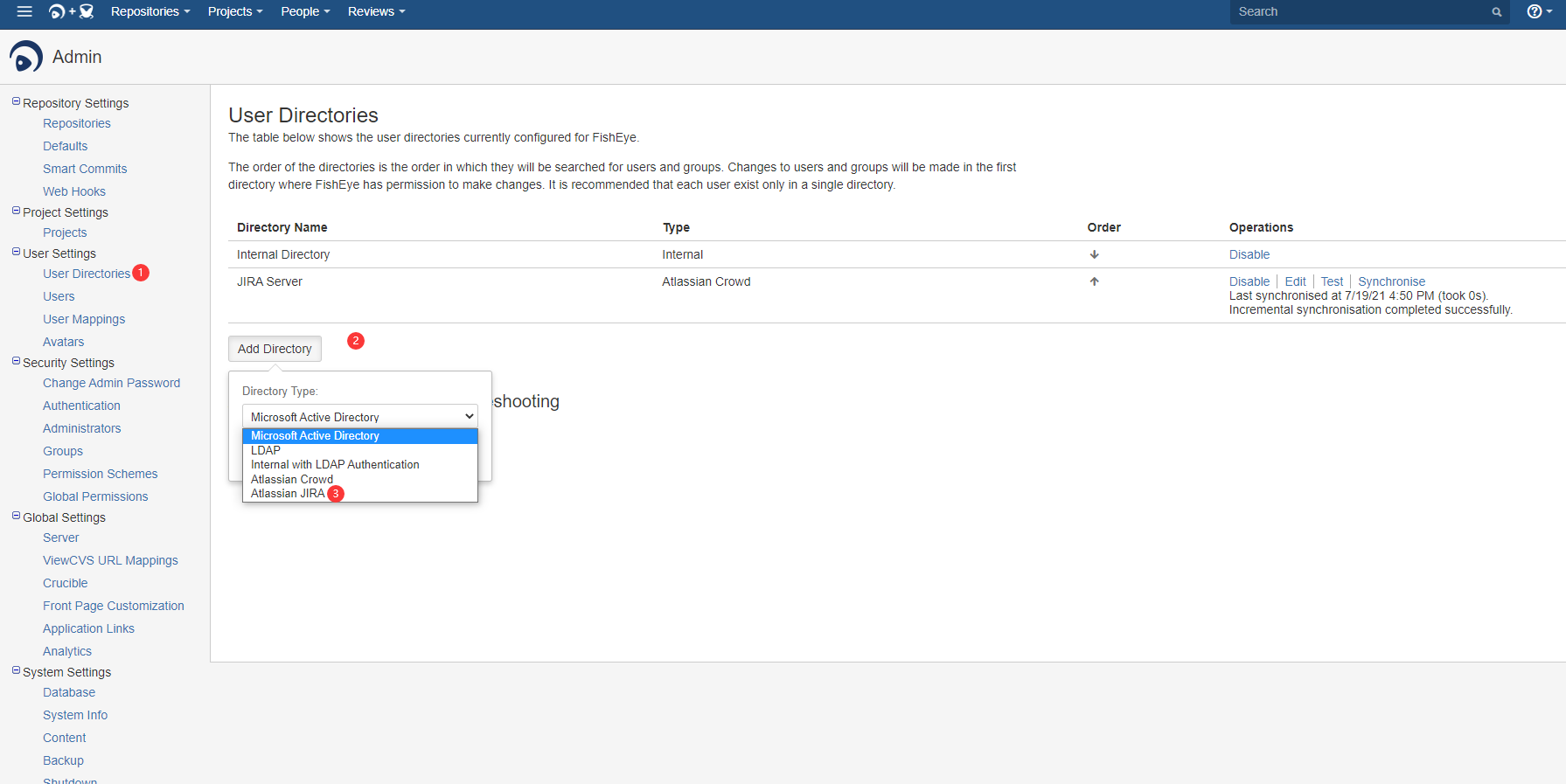Click the Atlassian Crowd type cell
Viewport: 1566px width, 784px height.
coord(706,281)
